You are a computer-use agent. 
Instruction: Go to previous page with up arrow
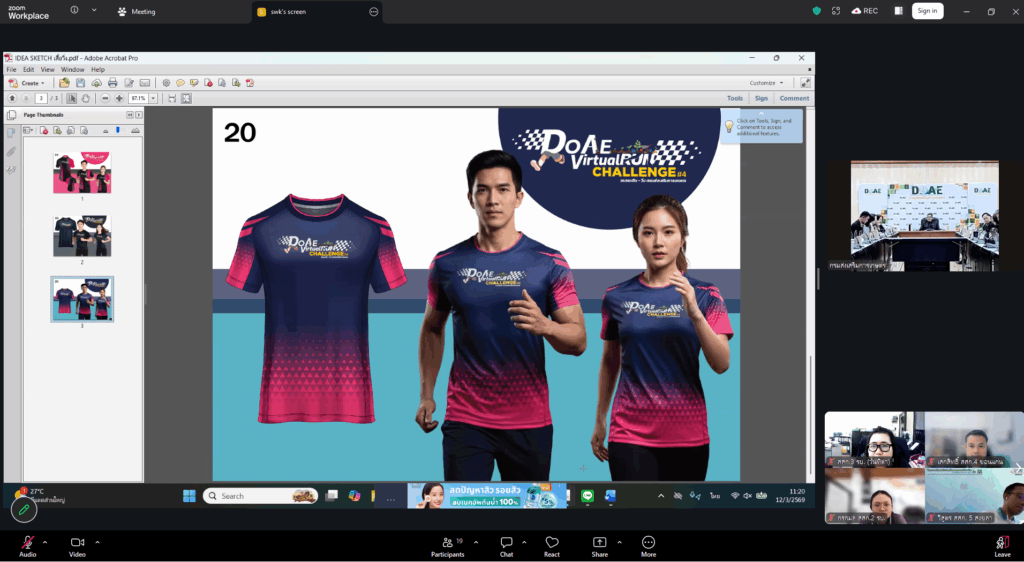(x=12, y=99)
